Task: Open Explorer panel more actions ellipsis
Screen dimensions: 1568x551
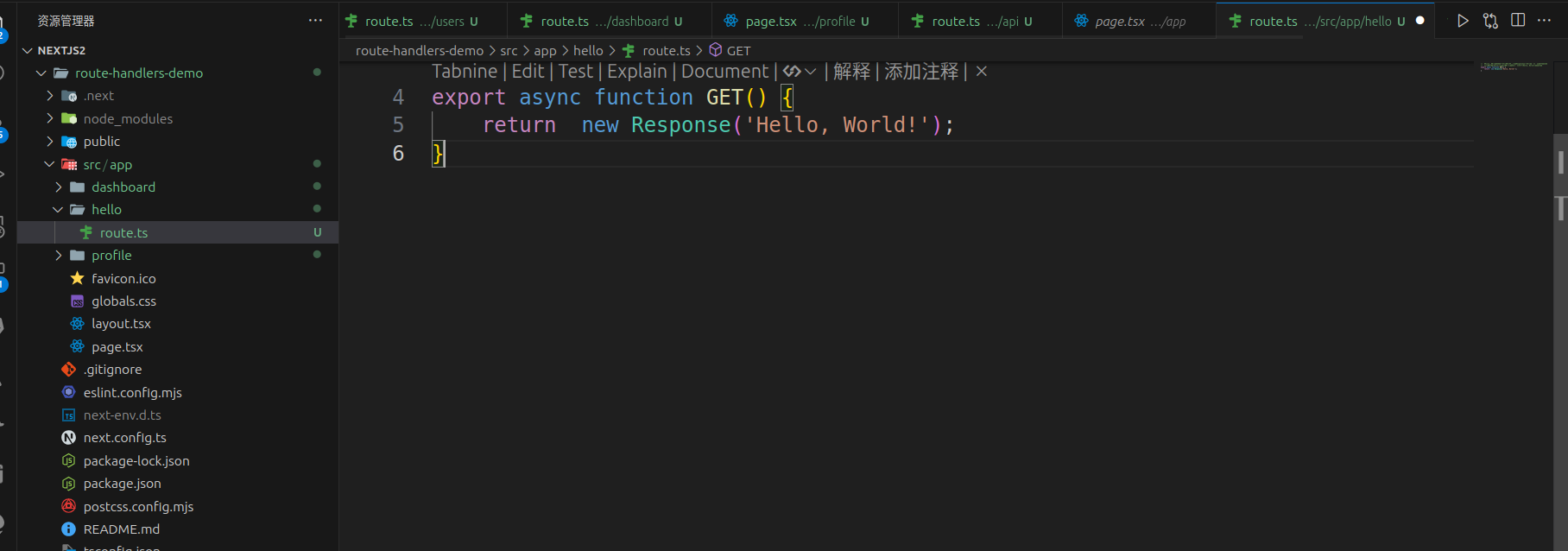Action: (315, 21)
